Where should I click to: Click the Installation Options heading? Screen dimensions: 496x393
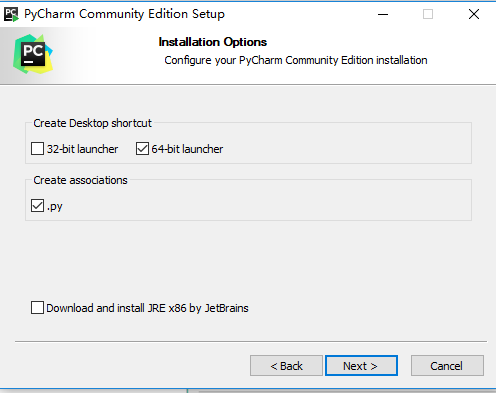click(x=213, y=42)
